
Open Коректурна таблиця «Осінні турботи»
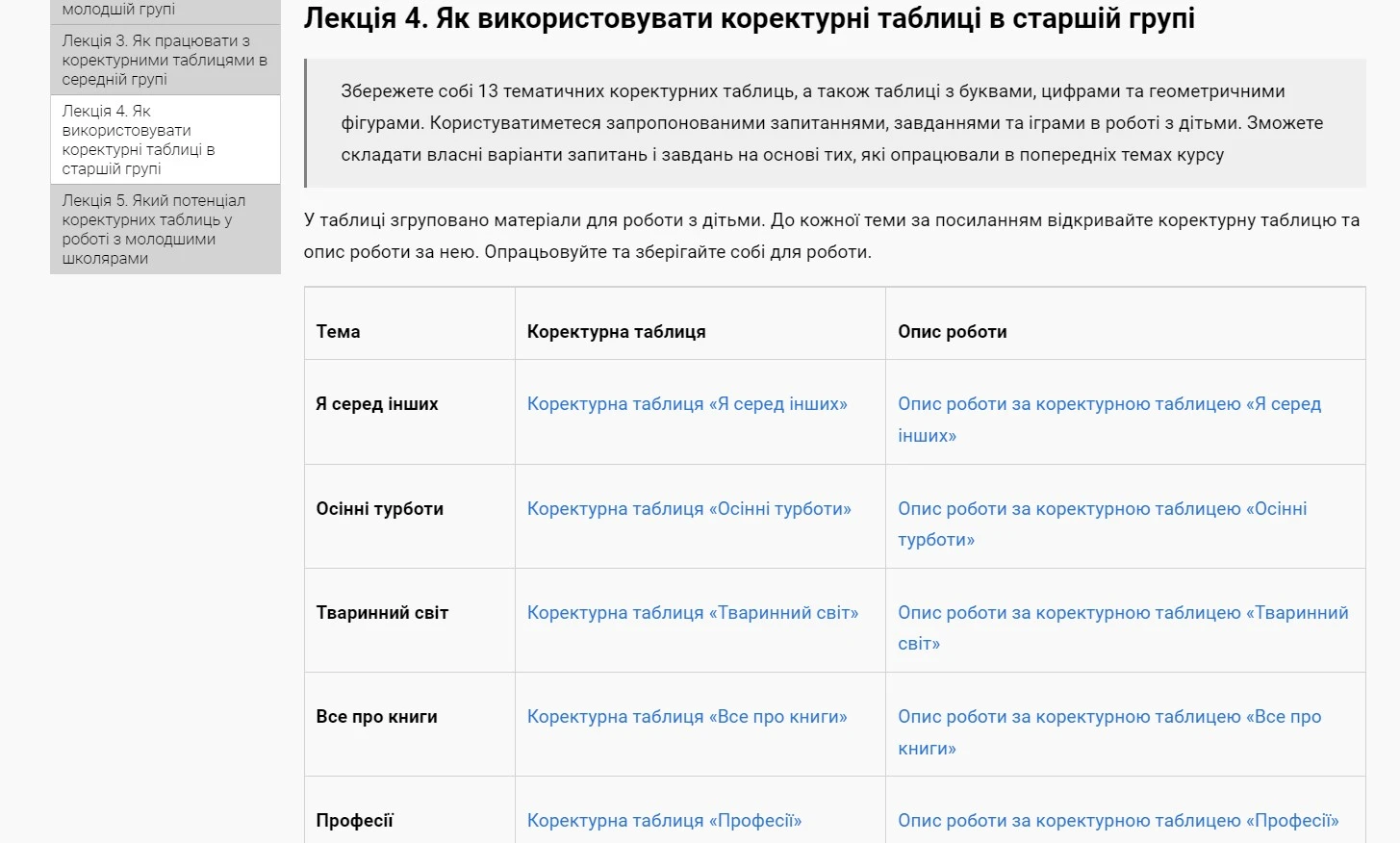tap(689, 508)
